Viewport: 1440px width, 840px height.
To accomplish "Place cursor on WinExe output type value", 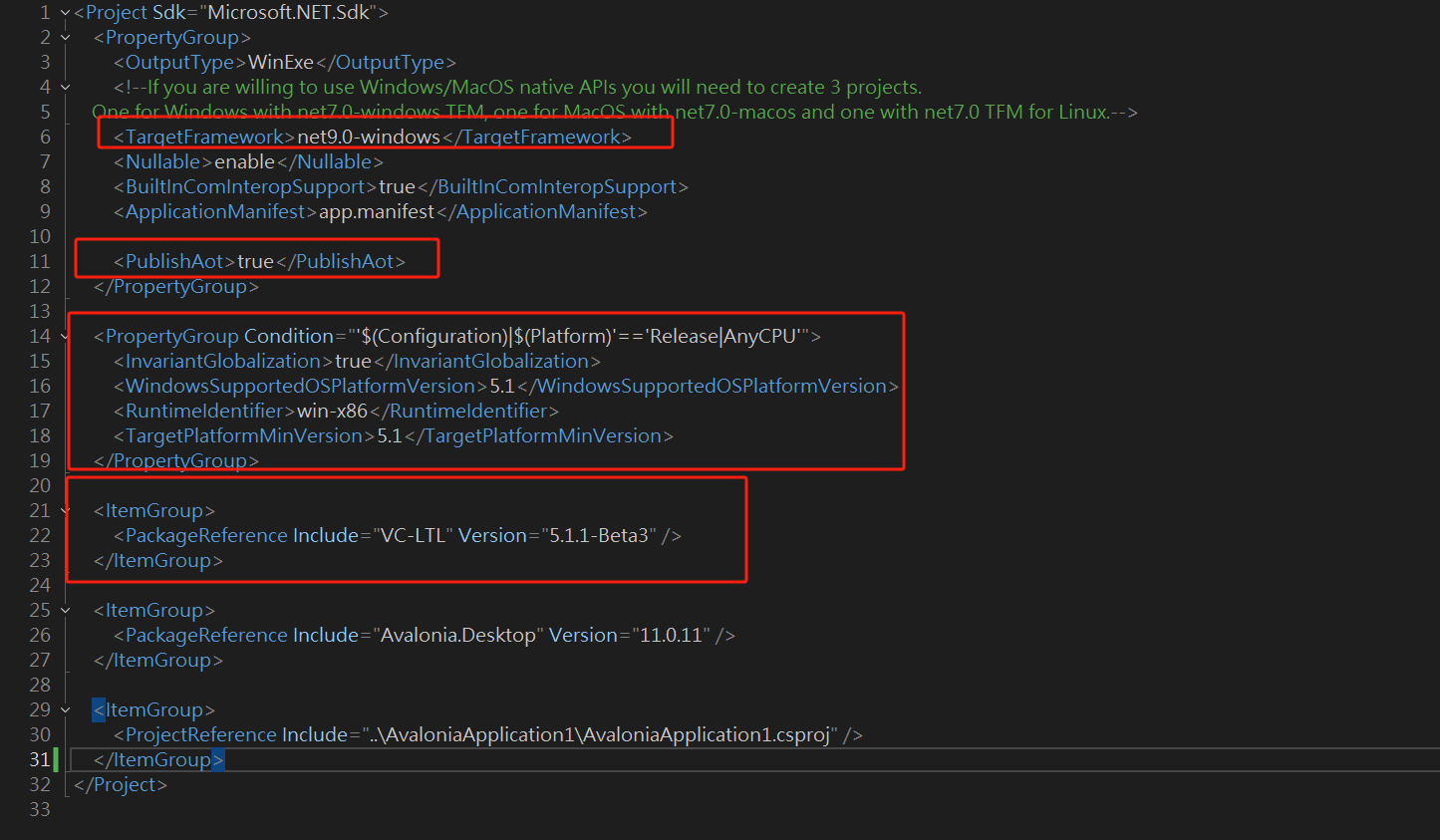I will (x=281, y=63).
